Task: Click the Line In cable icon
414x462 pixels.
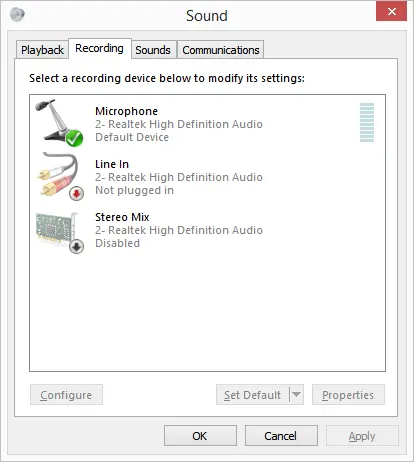Action: 59,176
